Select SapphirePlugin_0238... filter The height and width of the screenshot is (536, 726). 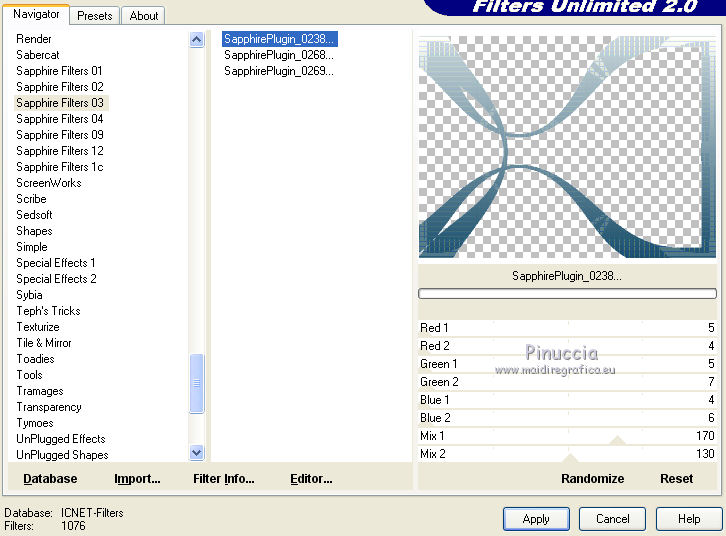279,39
